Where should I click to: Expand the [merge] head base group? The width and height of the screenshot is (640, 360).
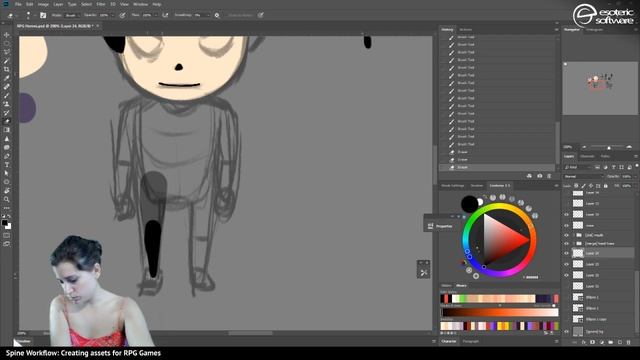click(573, 243)
